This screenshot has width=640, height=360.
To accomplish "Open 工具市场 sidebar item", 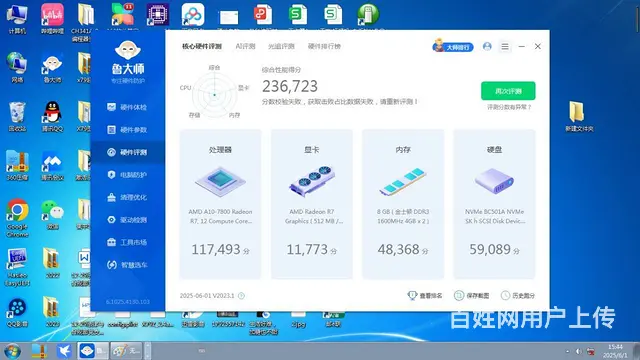I will coord(127,242).
